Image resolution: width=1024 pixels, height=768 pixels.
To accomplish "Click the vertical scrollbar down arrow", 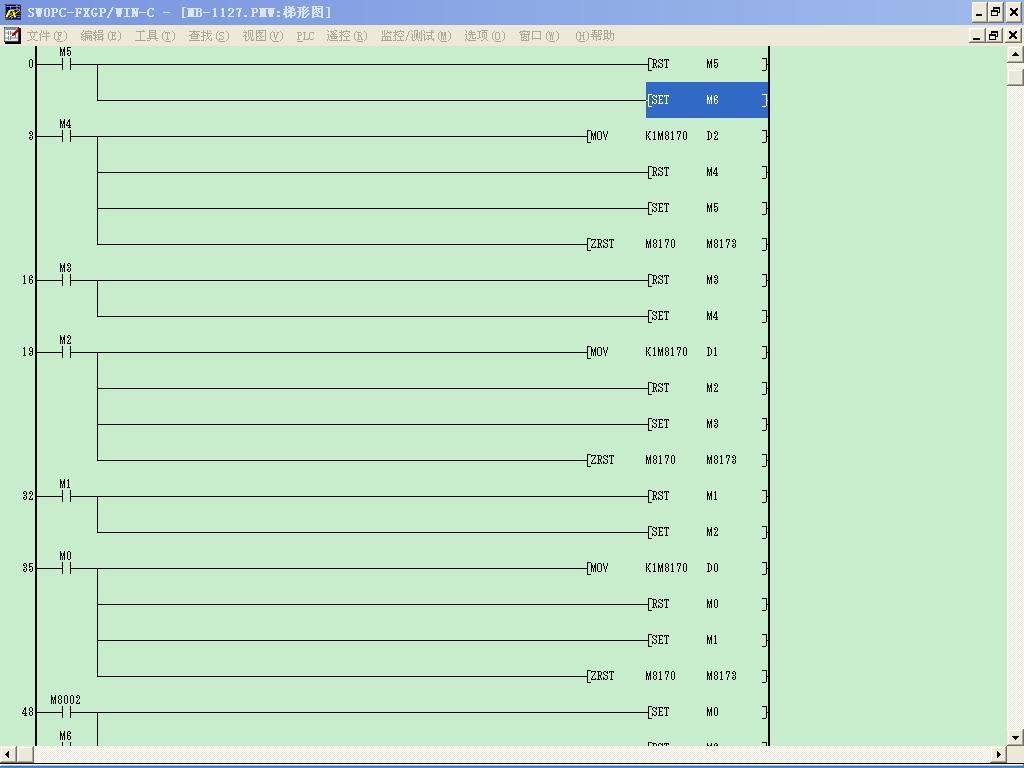I will [1015, 737].
